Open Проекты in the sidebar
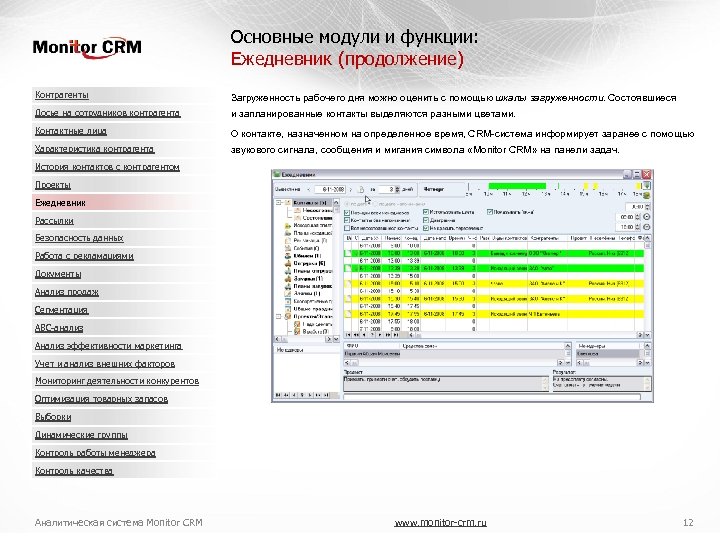The image size is (720, 540). coord(53,185)
